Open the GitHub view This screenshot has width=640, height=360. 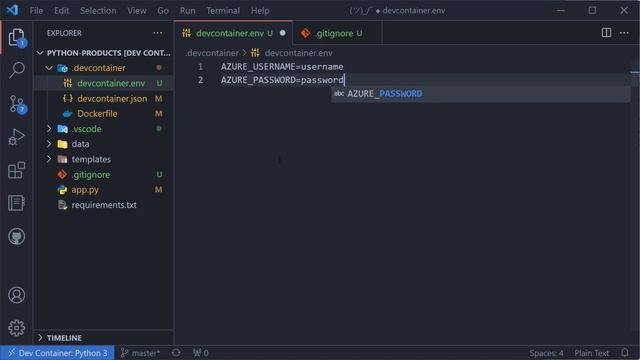[16, 236]
